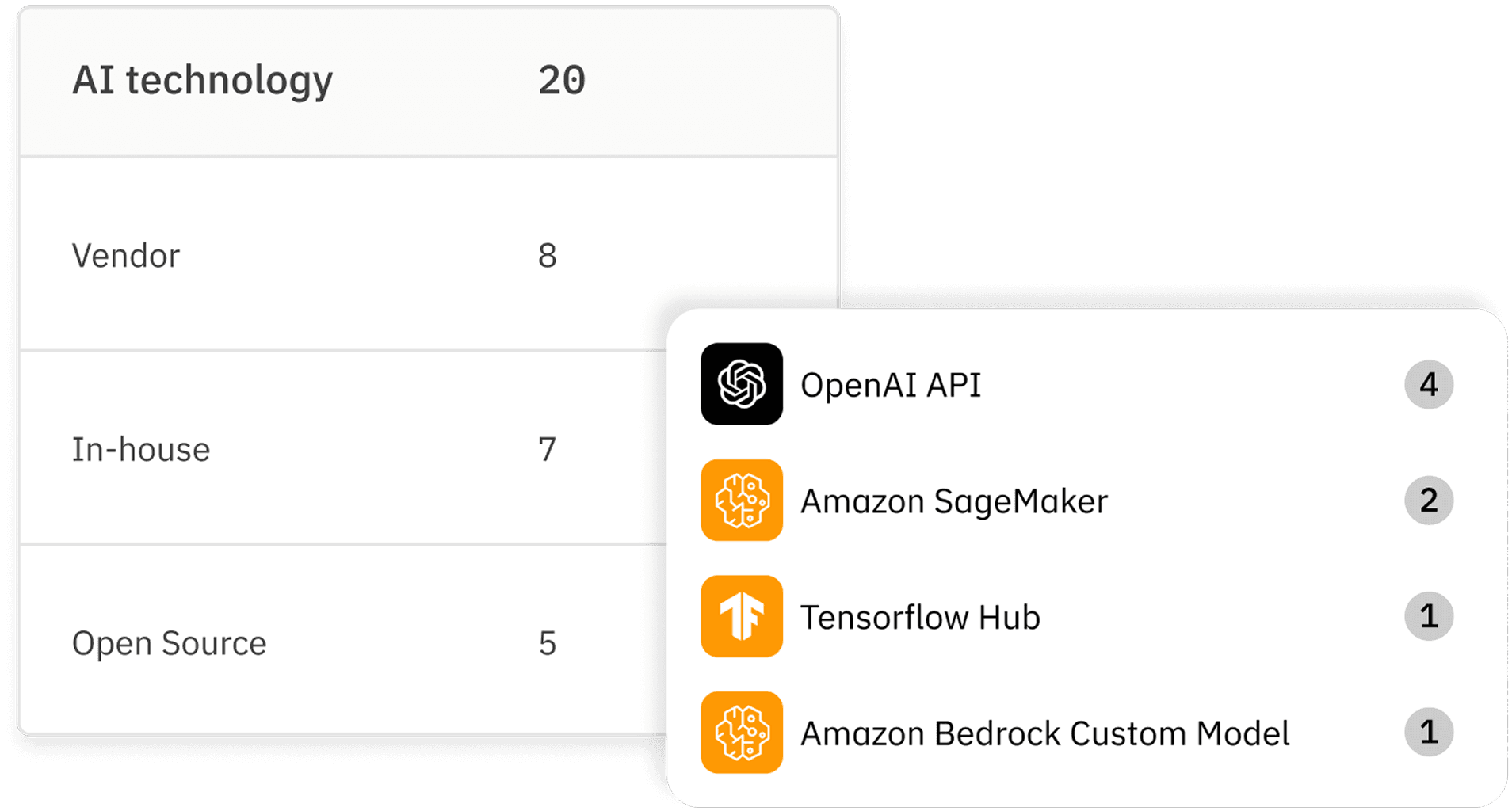
Task: Click the Amazon SageMaker count badge
Action: click(x=1428, y=501)
